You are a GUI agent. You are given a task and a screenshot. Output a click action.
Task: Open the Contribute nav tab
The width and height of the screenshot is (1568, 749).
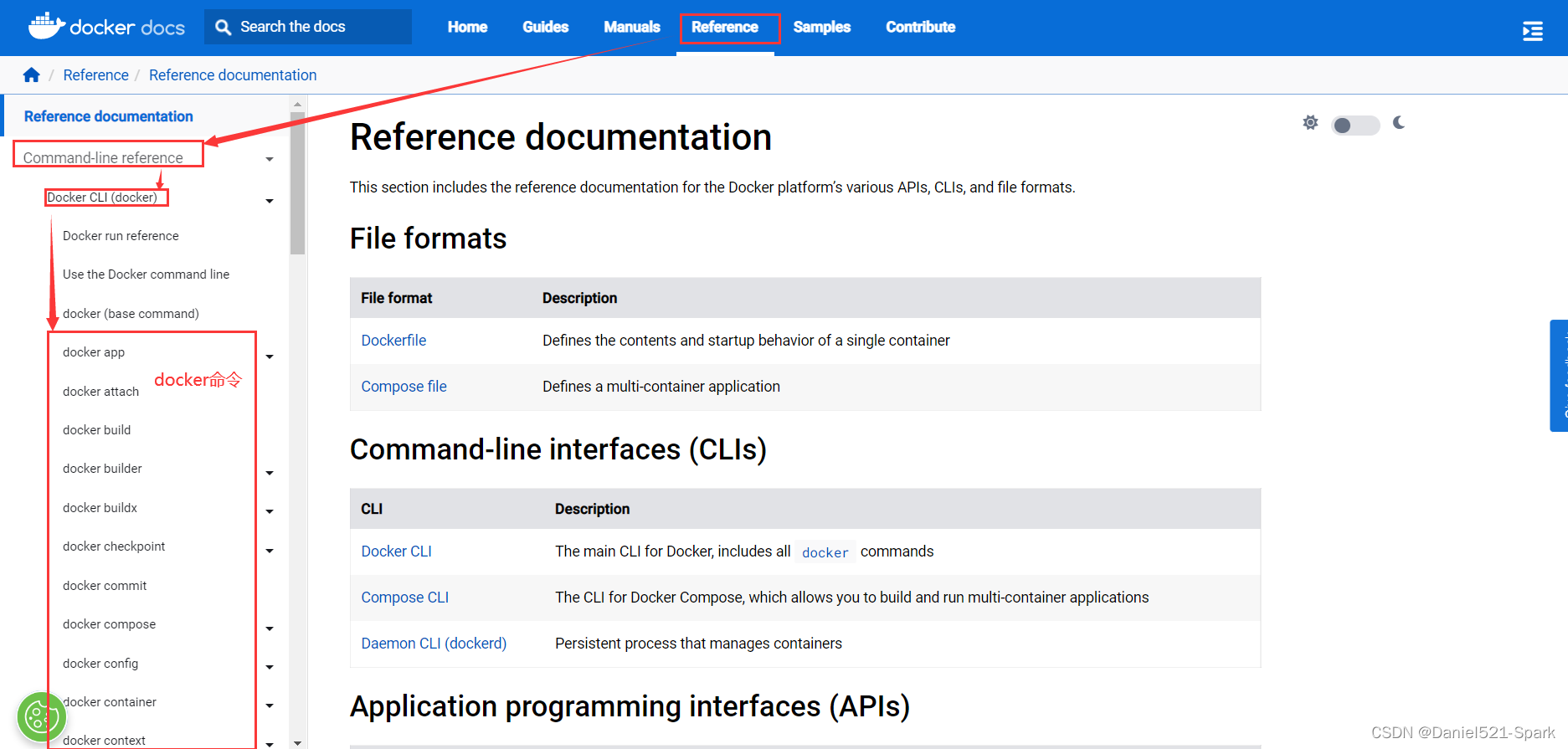[921, 27]
